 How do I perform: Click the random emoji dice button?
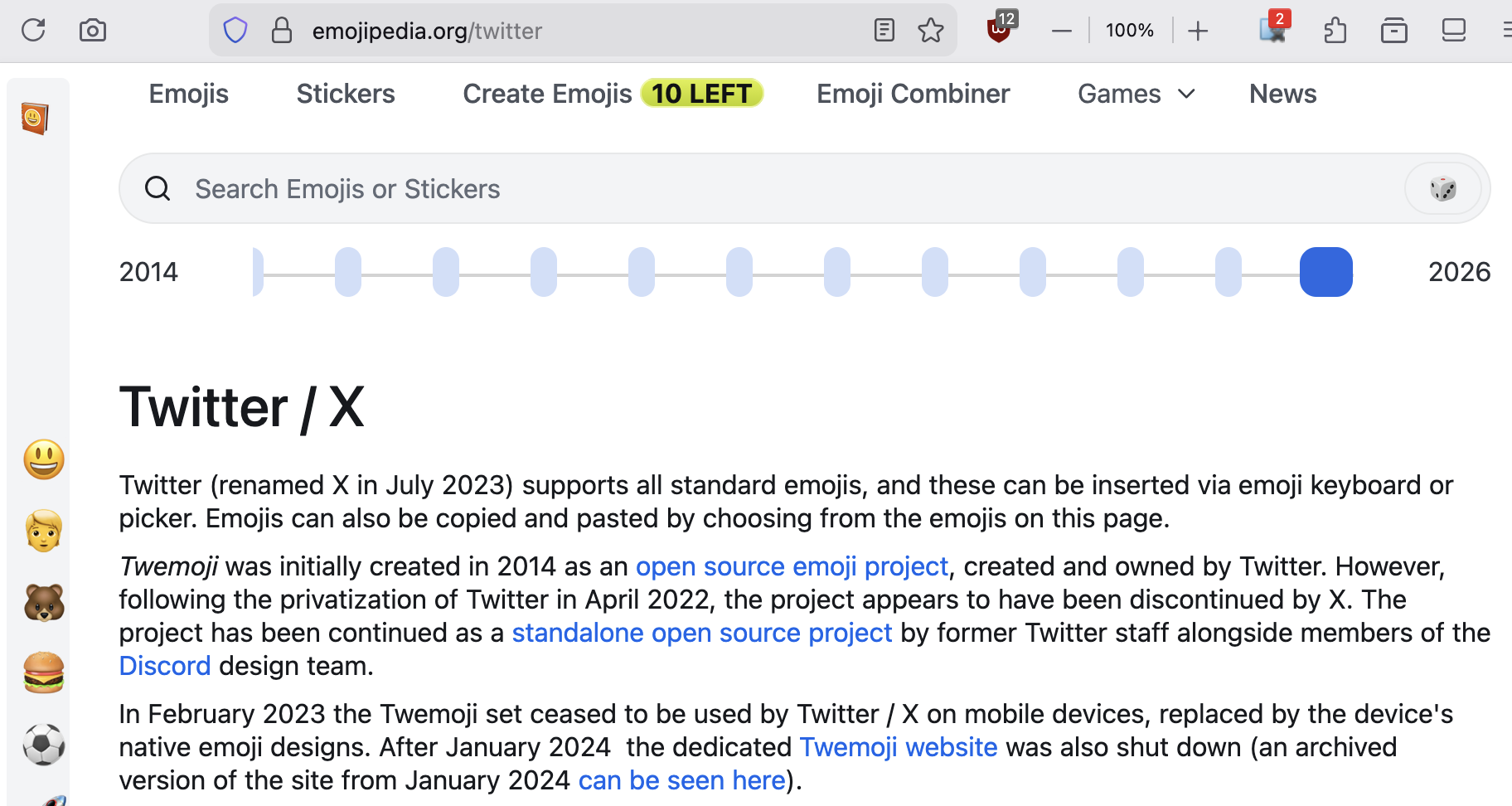pos(1443,189)
